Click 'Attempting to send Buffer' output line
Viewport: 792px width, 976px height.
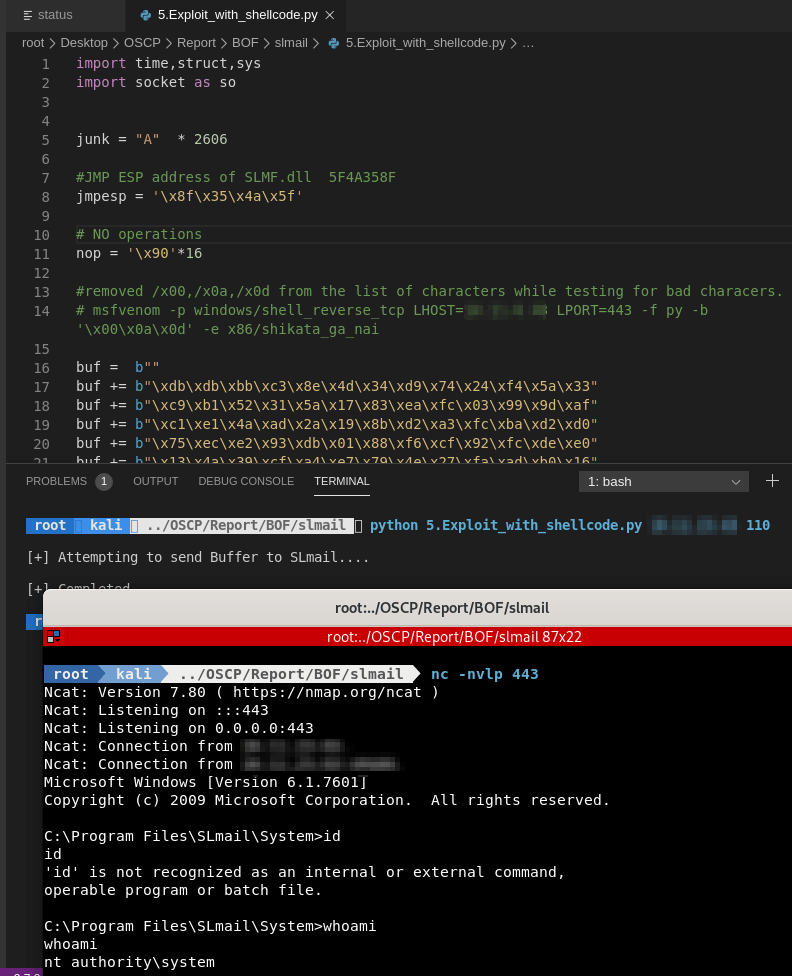click(x=198, y=558)
